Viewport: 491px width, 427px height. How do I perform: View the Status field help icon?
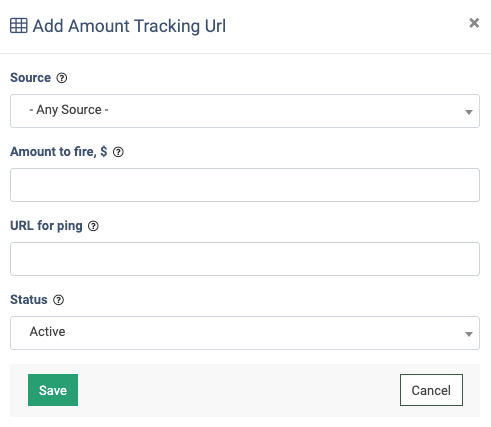tap(59, 300)
